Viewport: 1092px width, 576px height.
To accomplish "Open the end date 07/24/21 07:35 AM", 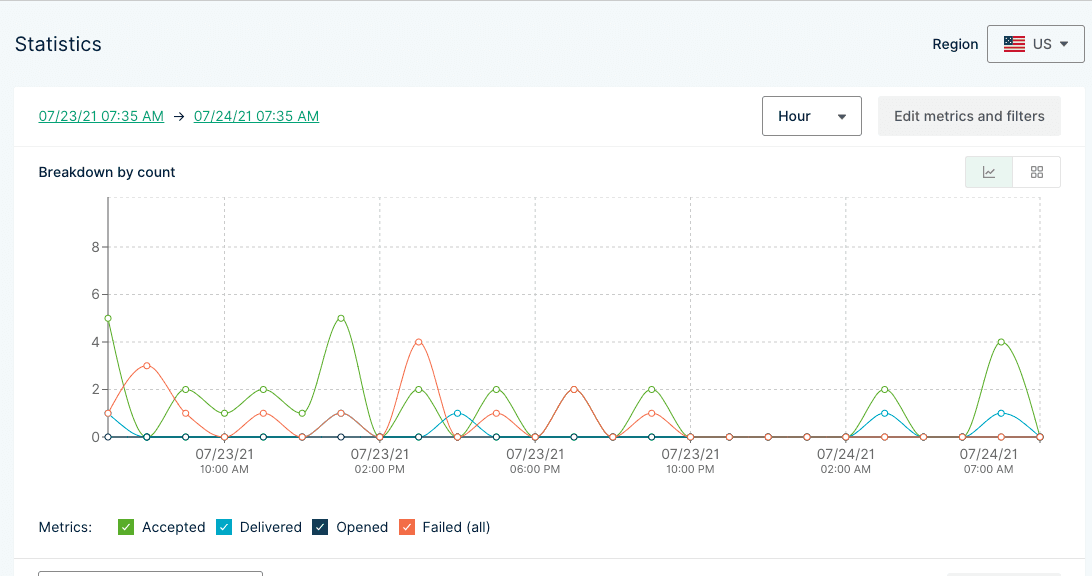I will pyautogui.click(x=256, y=116).
